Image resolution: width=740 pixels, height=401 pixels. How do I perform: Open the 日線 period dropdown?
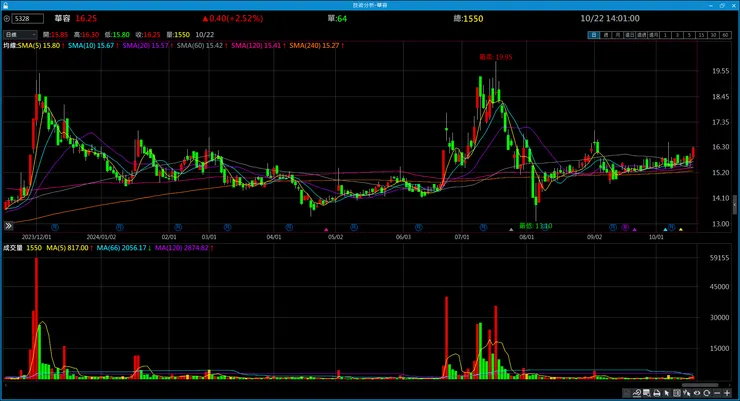pos(20,34)
